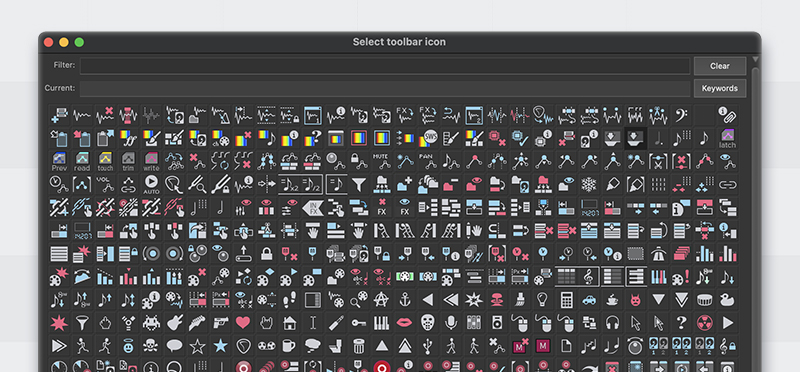Select the automation 'trim' icon
Viewport: 800px width, 372px height.
click(x=128, y=161)
